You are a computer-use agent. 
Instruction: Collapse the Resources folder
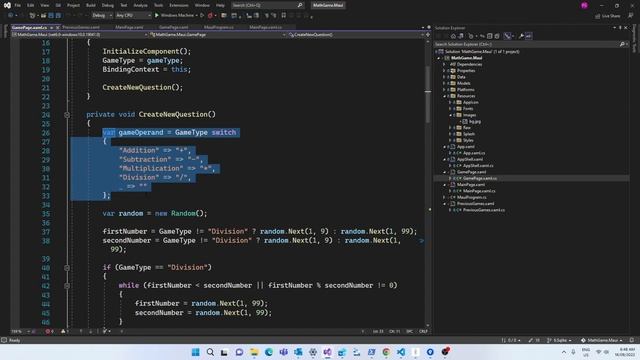[444, 96]
